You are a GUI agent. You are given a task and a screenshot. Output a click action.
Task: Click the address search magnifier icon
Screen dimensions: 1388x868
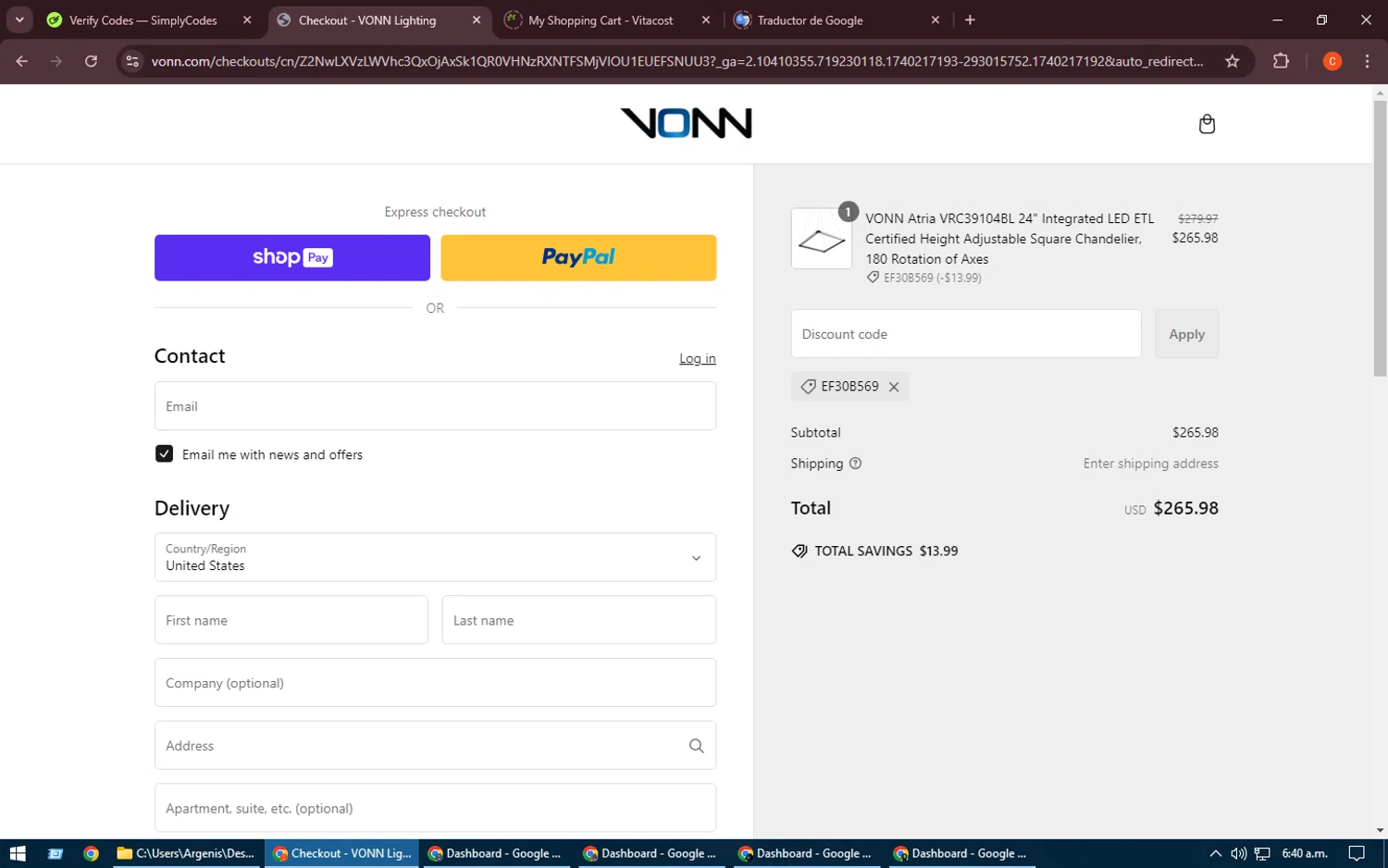point(696,746)
